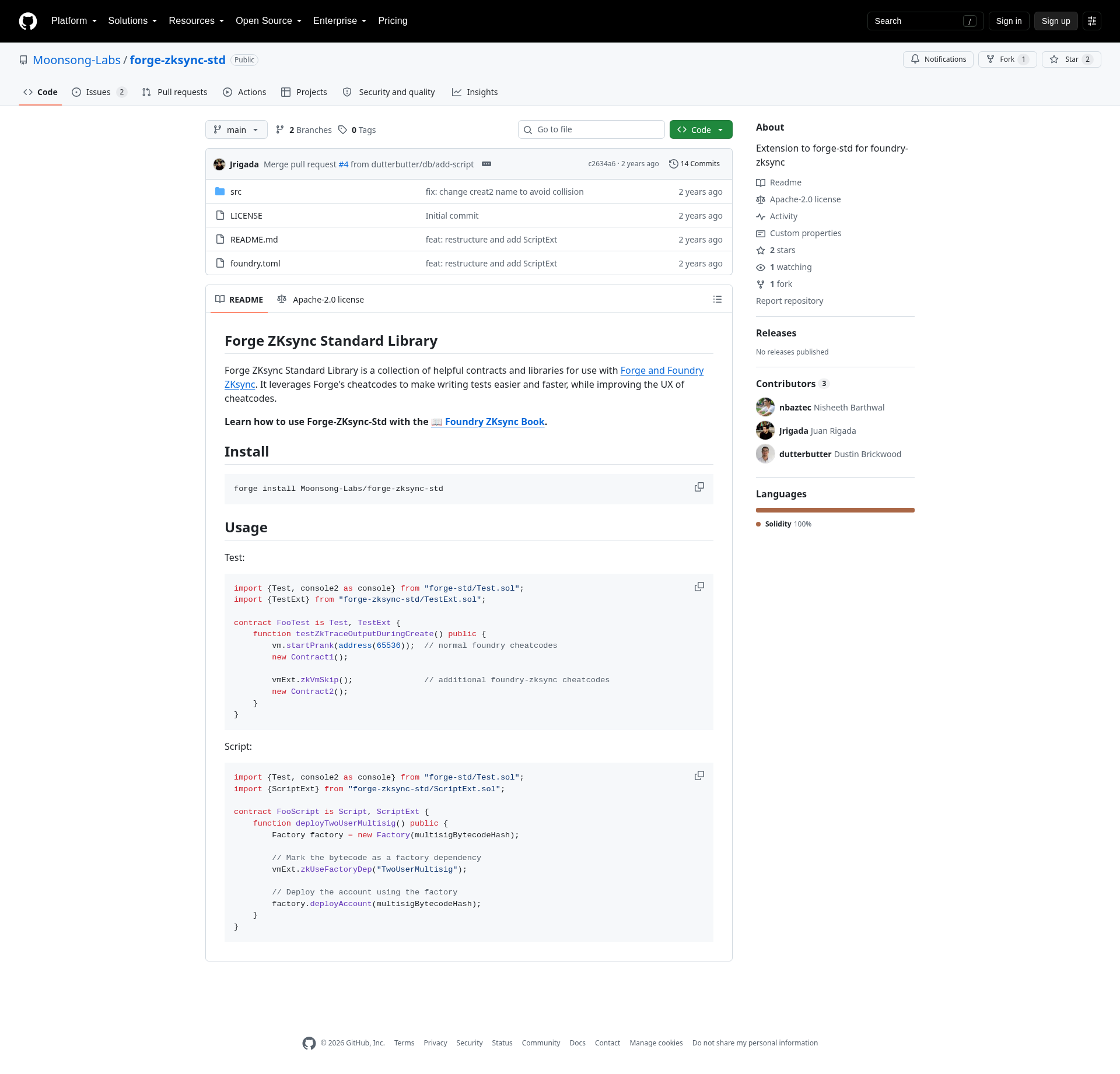Open the Report repository link
The width and height of the screenshot is (1120, 1074).
tap(790, 301)
